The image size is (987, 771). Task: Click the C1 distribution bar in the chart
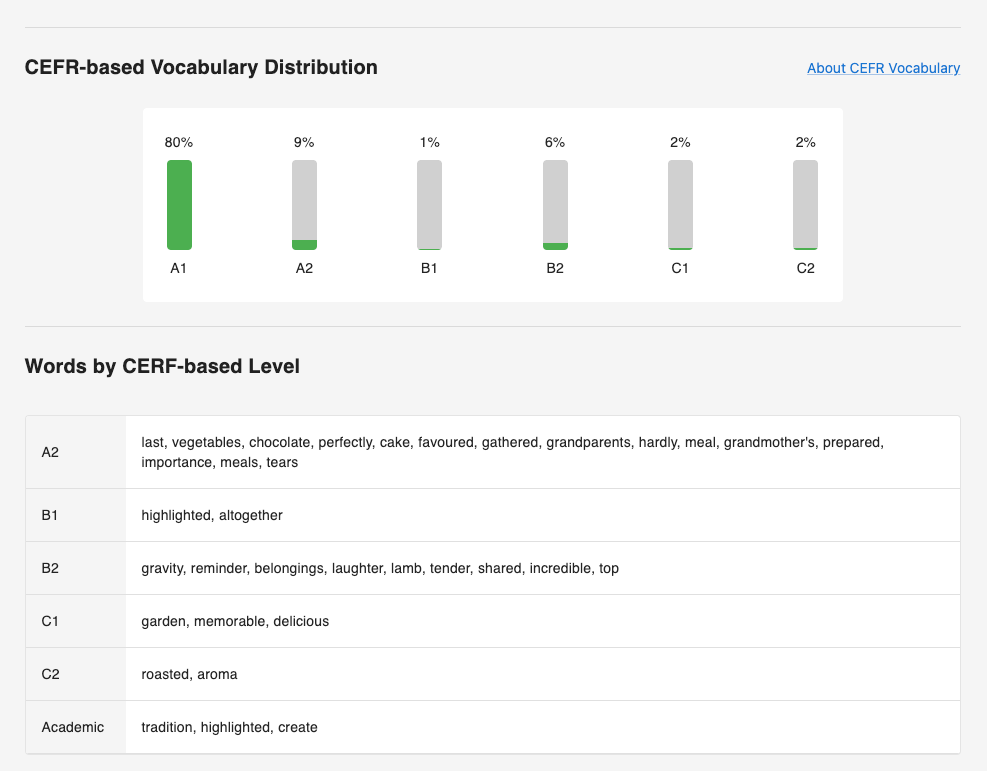pos(680,205)
